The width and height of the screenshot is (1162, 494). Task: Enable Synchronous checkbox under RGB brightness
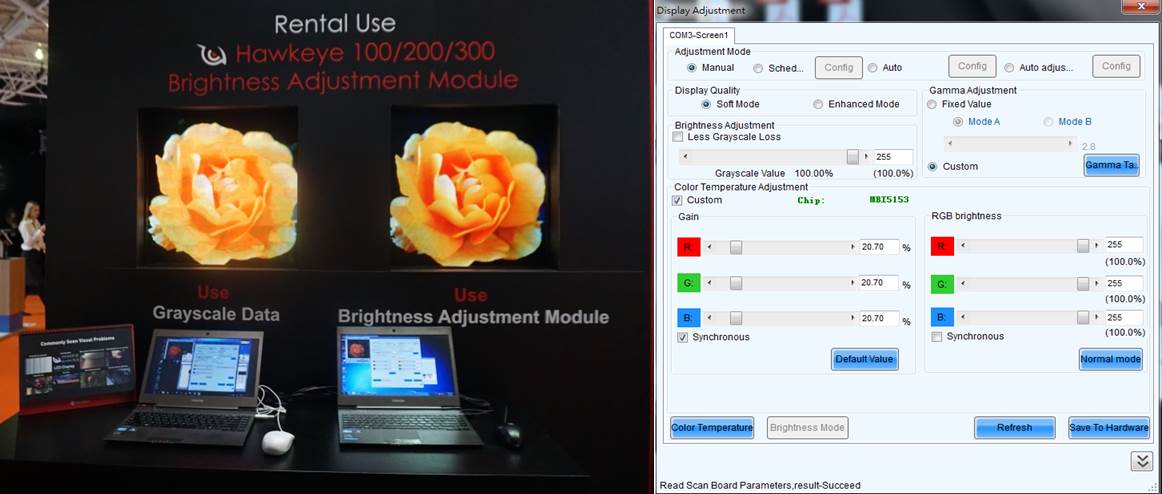937,337
